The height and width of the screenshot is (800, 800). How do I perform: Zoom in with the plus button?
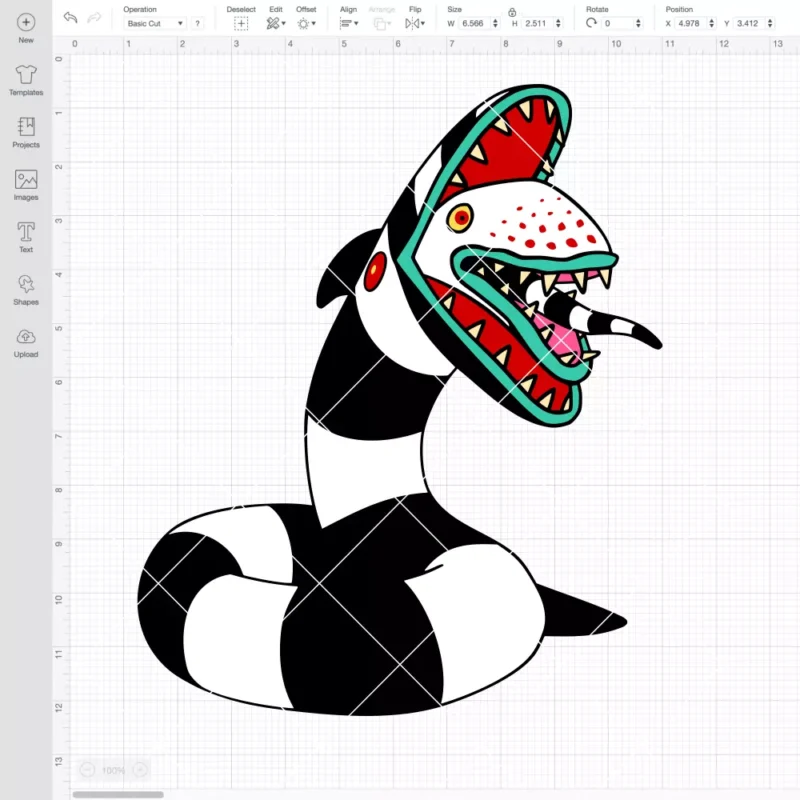click(140, 770)
